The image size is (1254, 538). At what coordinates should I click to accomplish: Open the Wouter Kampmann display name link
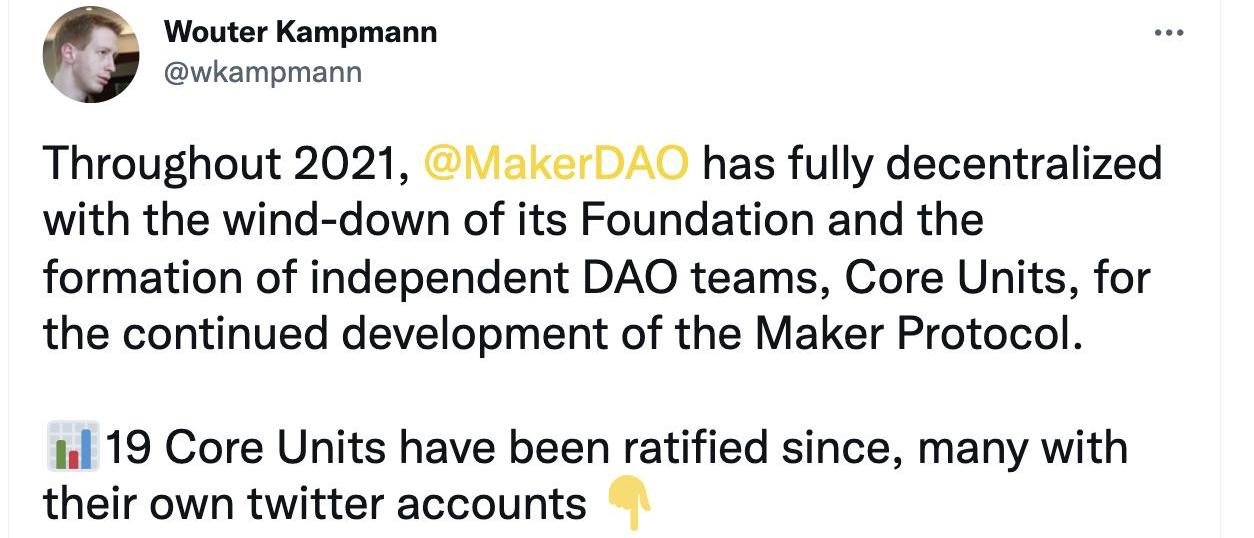pos(300,32)
